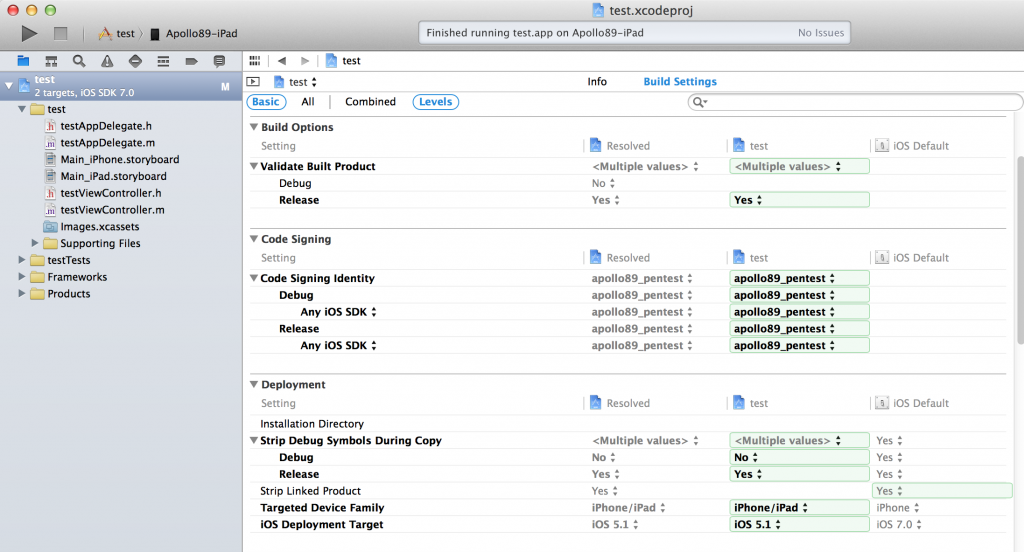The height and width of the screenshot is (552, 1024).
Task: Stop the running app
Action: [60, 33]
